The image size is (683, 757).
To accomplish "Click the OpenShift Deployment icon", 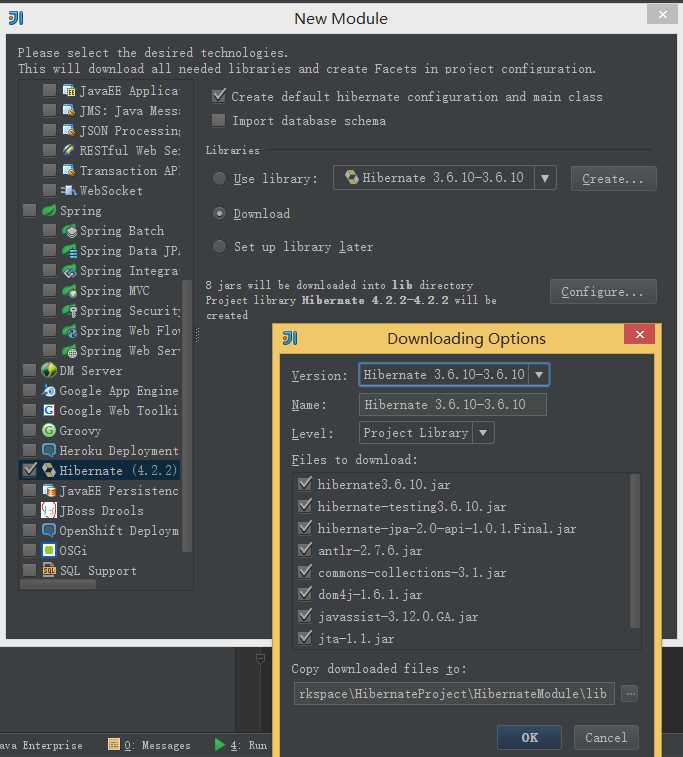I will click(49, 530).
